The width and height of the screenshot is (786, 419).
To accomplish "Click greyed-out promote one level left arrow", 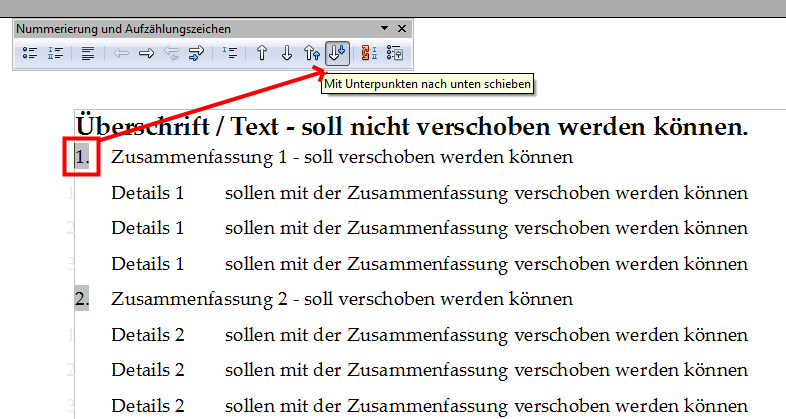I will click(x=121, y=53).
